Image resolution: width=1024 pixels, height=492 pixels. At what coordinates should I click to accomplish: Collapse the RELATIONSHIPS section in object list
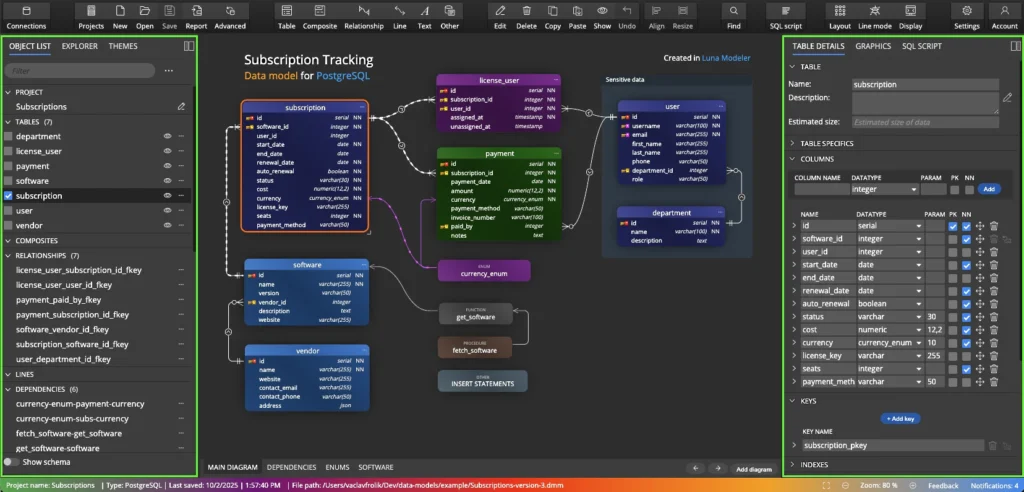[x=9, y=255]
